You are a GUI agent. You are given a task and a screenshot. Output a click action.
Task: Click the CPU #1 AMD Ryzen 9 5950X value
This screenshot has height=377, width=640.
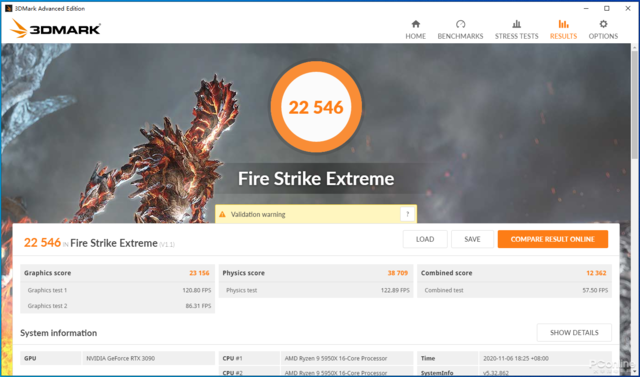pyautogui.click(x=336, y=358)
